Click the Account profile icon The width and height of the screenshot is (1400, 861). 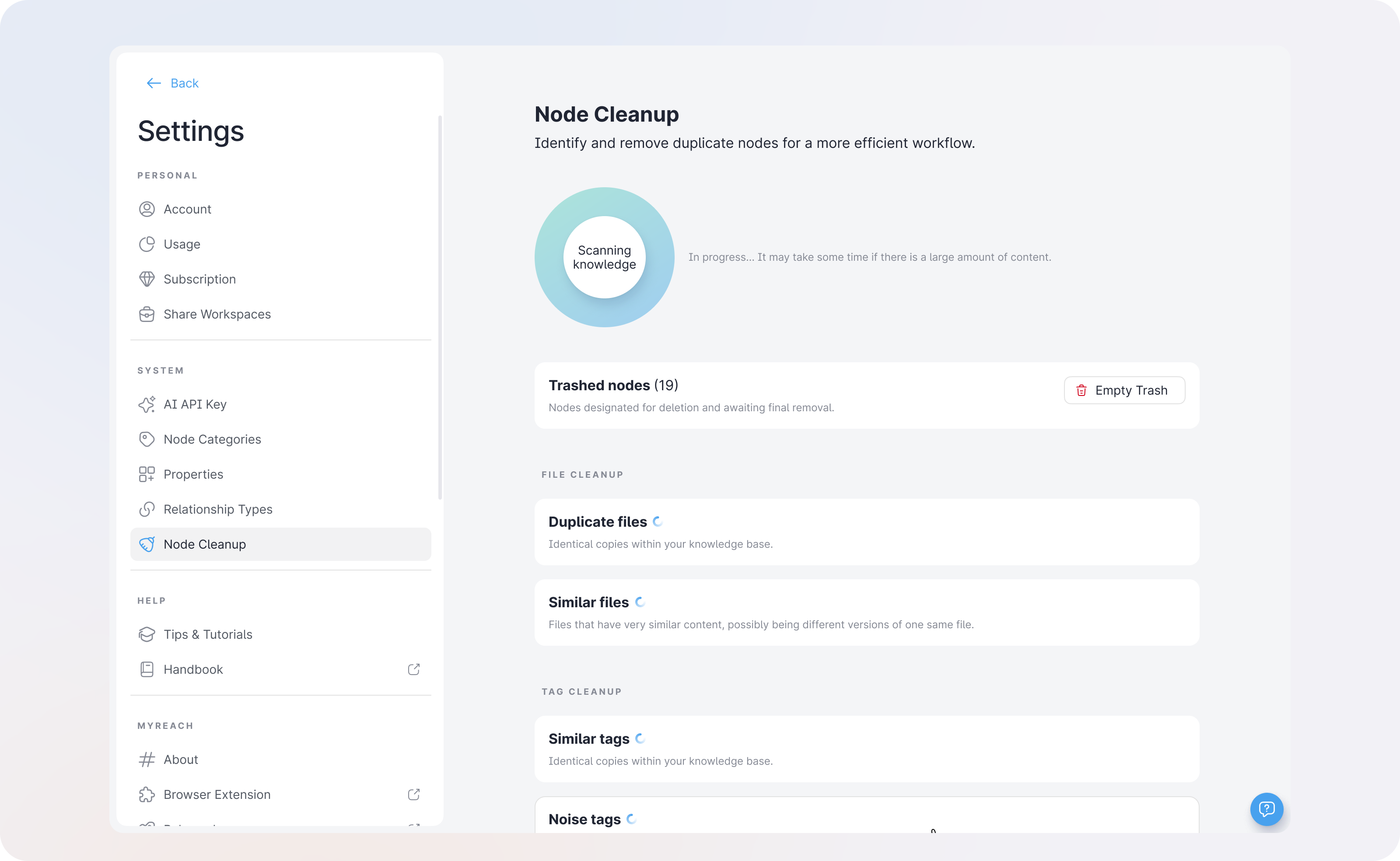(147, 209)
